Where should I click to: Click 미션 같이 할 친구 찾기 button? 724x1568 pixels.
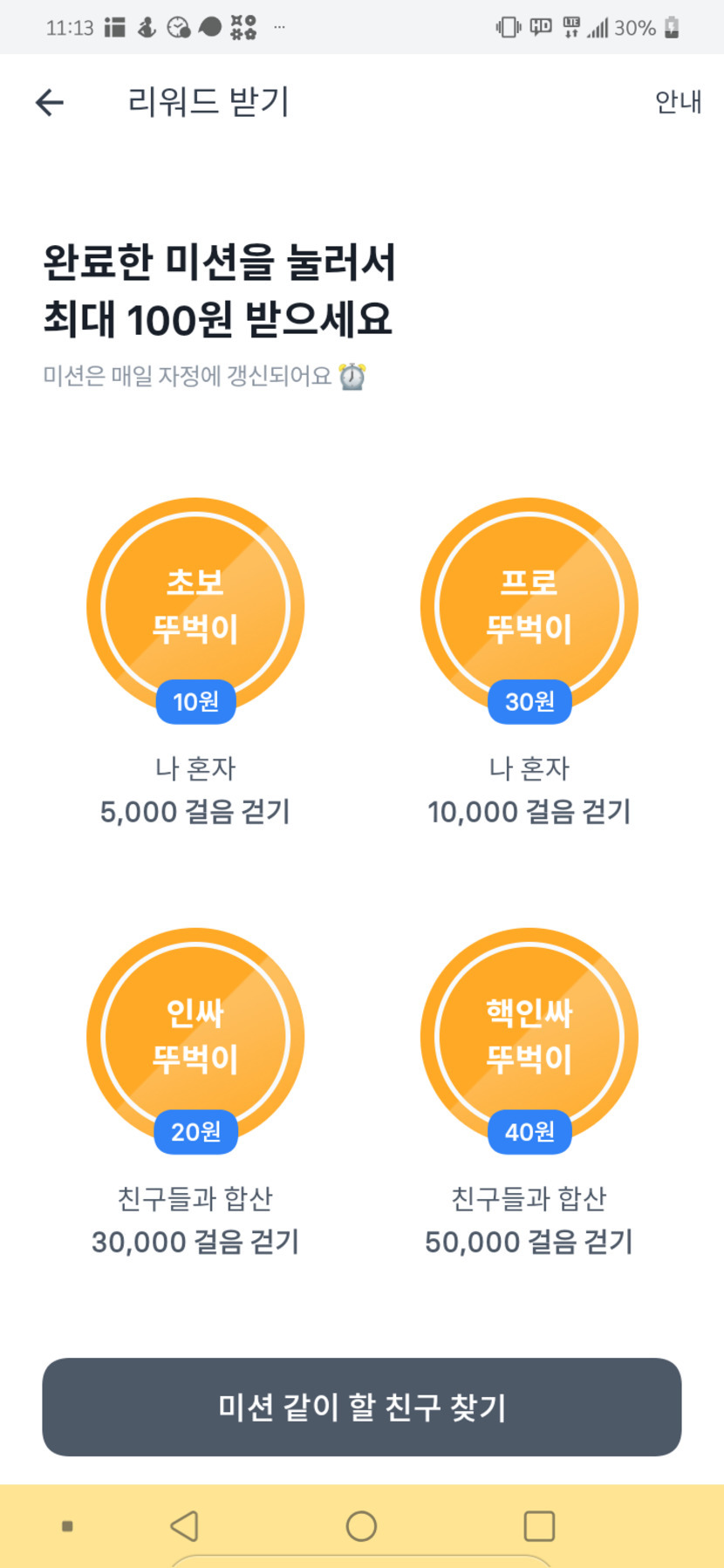click(x=361, y=1406)
